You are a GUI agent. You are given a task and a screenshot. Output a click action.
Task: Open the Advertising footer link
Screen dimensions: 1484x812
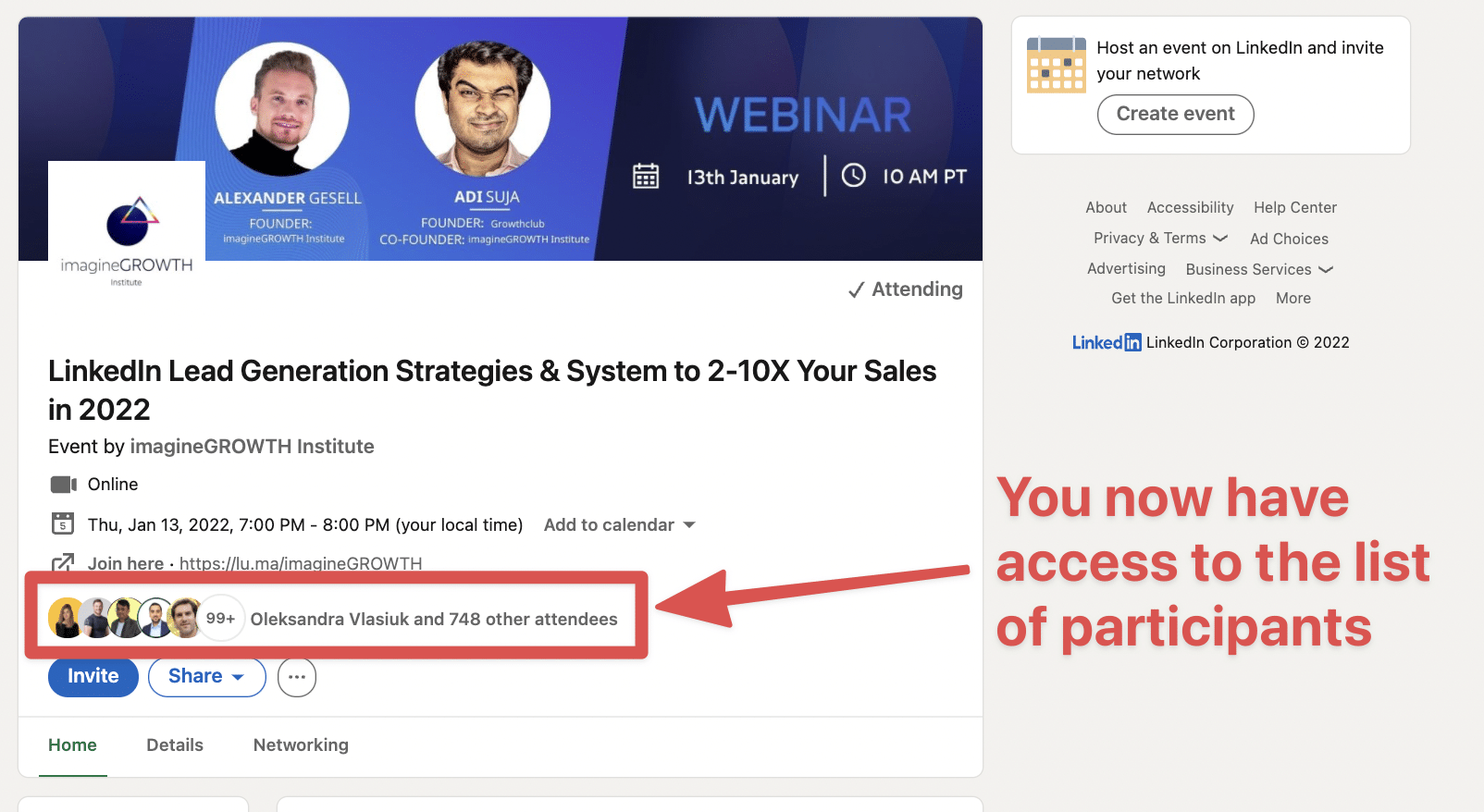[1126, 268]
